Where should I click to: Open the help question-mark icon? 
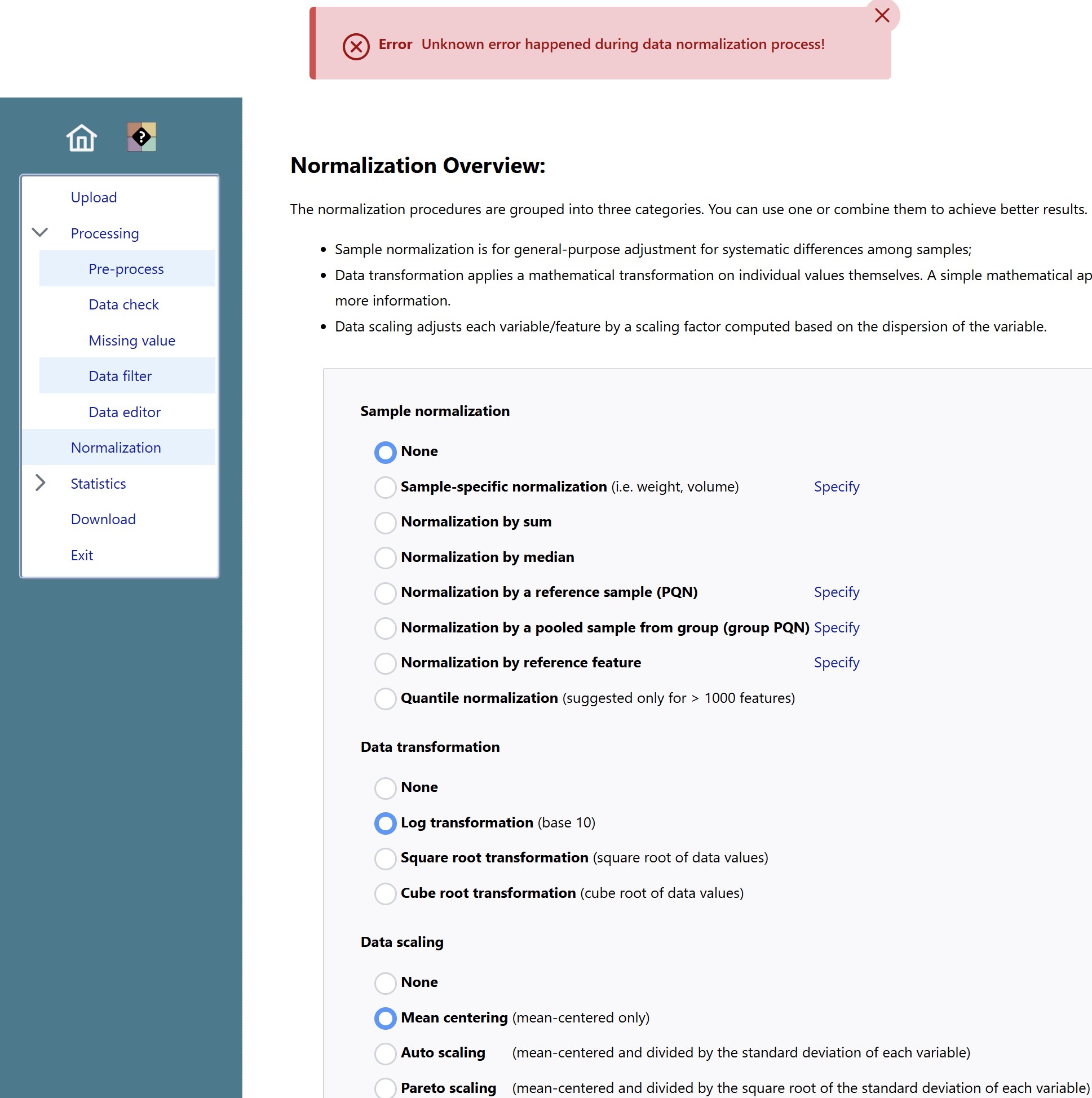coord(141,137)
